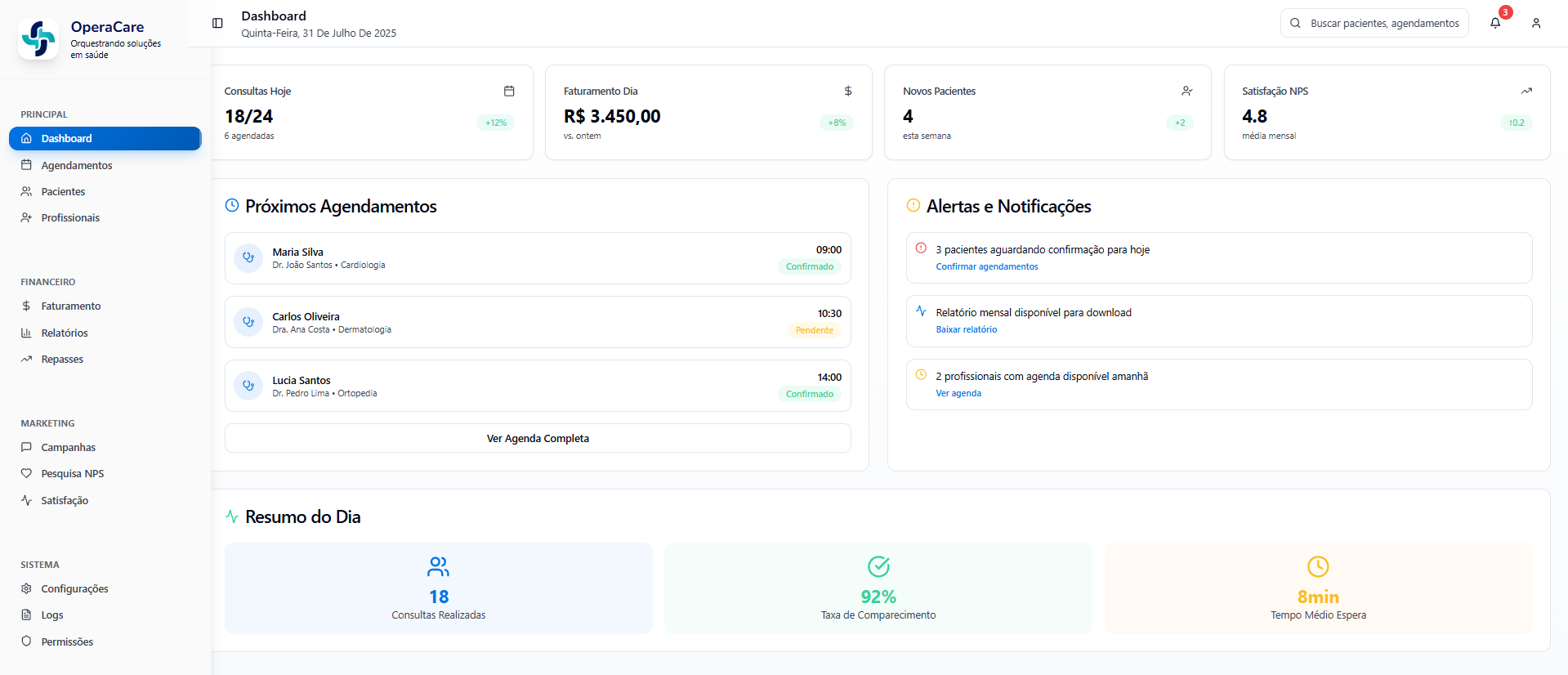Open Pesquisa NPS
This screenshot has width=1568, height=675.
[x=105, y=473]
